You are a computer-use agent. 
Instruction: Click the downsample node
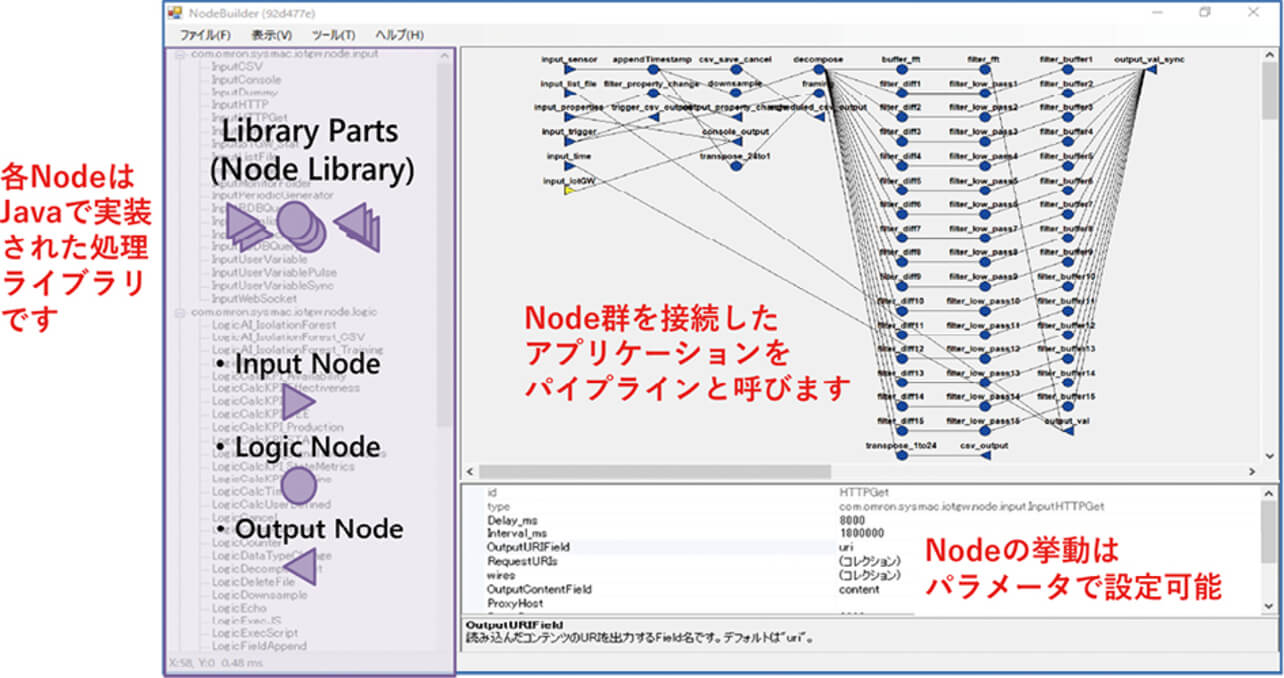click(x=735, y=94)
